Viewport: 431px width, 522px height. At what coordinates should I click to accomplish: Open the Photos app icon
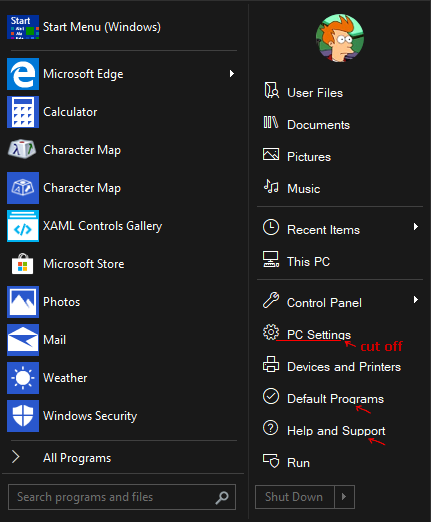[23, 302]
